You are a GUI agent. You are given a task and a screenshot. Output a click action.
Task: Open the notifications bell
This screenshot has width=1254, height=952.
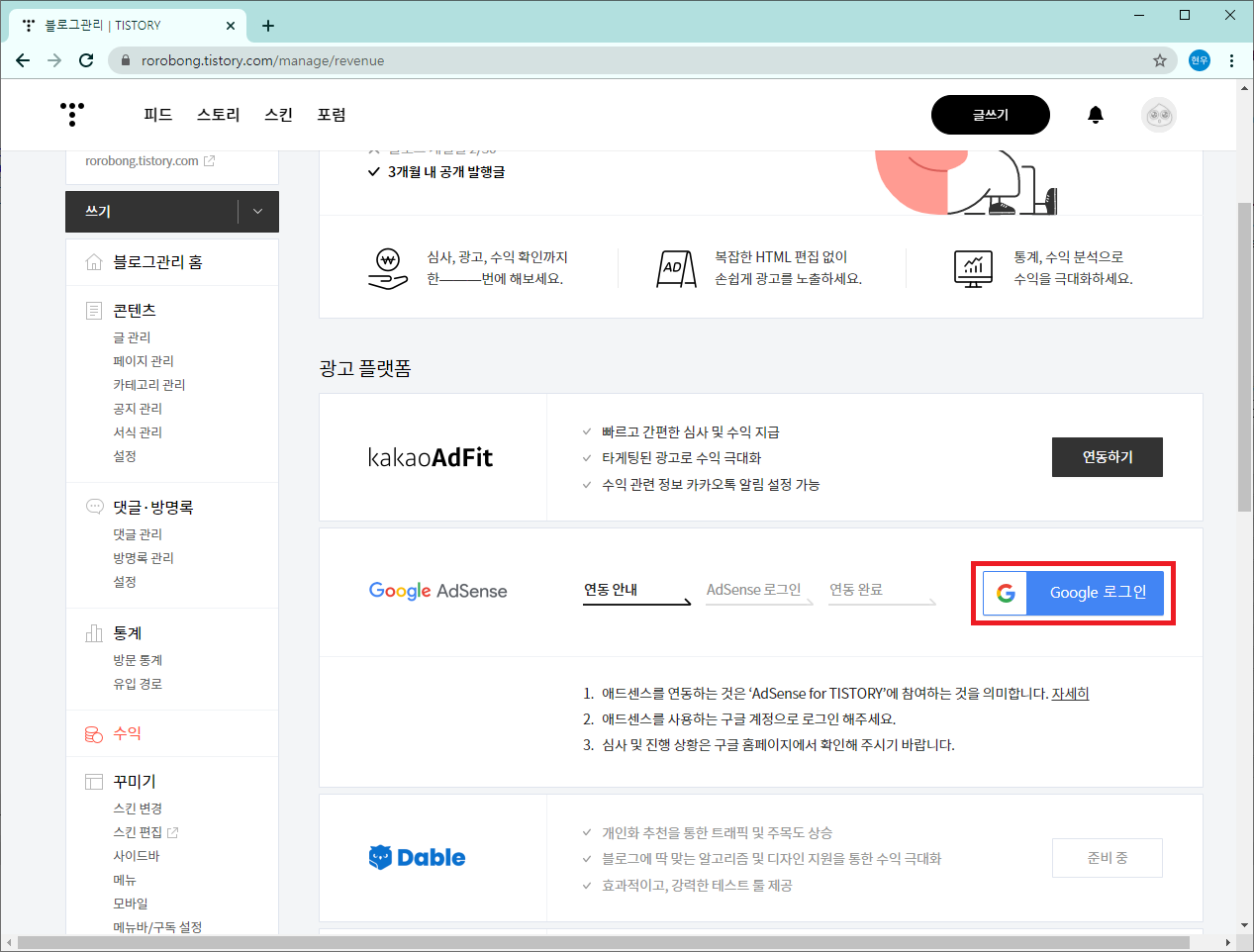coord(1096,115)
